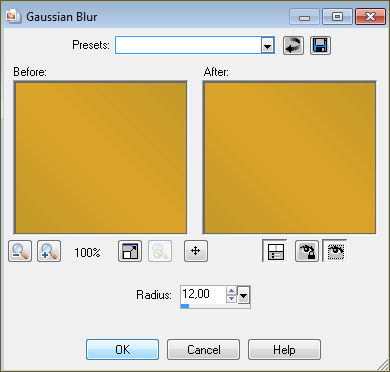Reset settings to default arrow icon

(x=293, y=45)
